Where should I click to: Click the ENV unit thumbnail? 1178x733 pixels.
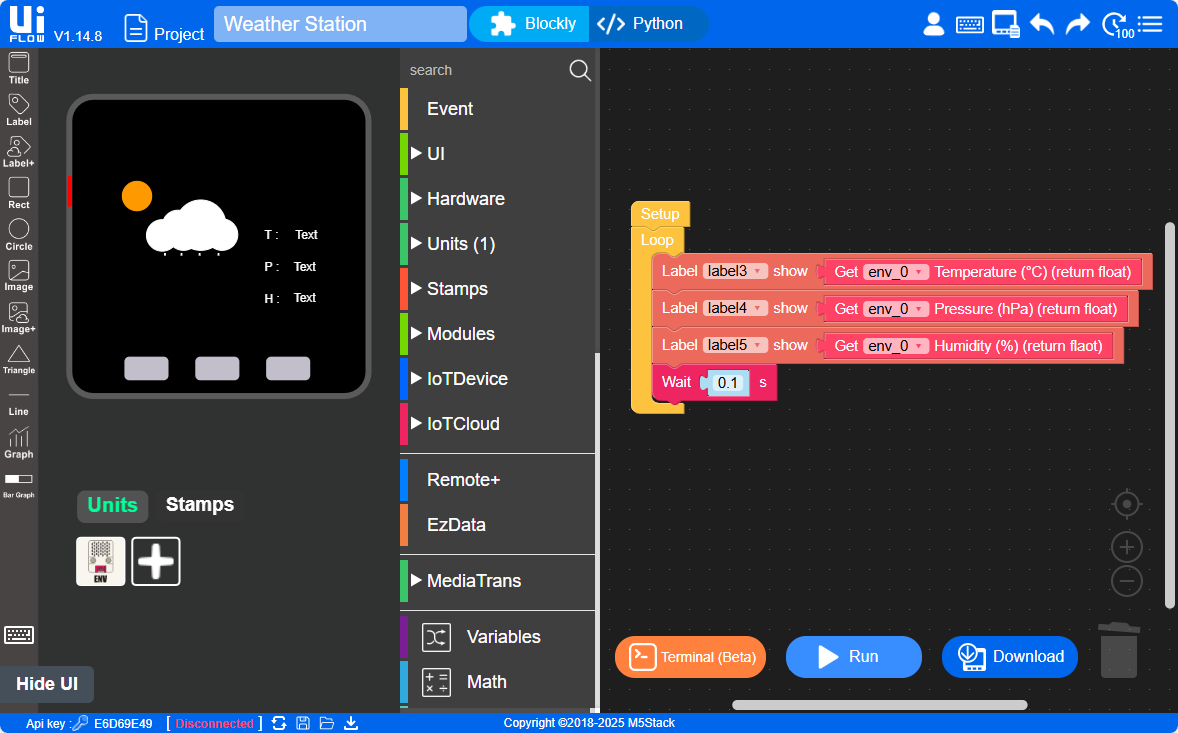pyautogui.click(x=101, y=561)
